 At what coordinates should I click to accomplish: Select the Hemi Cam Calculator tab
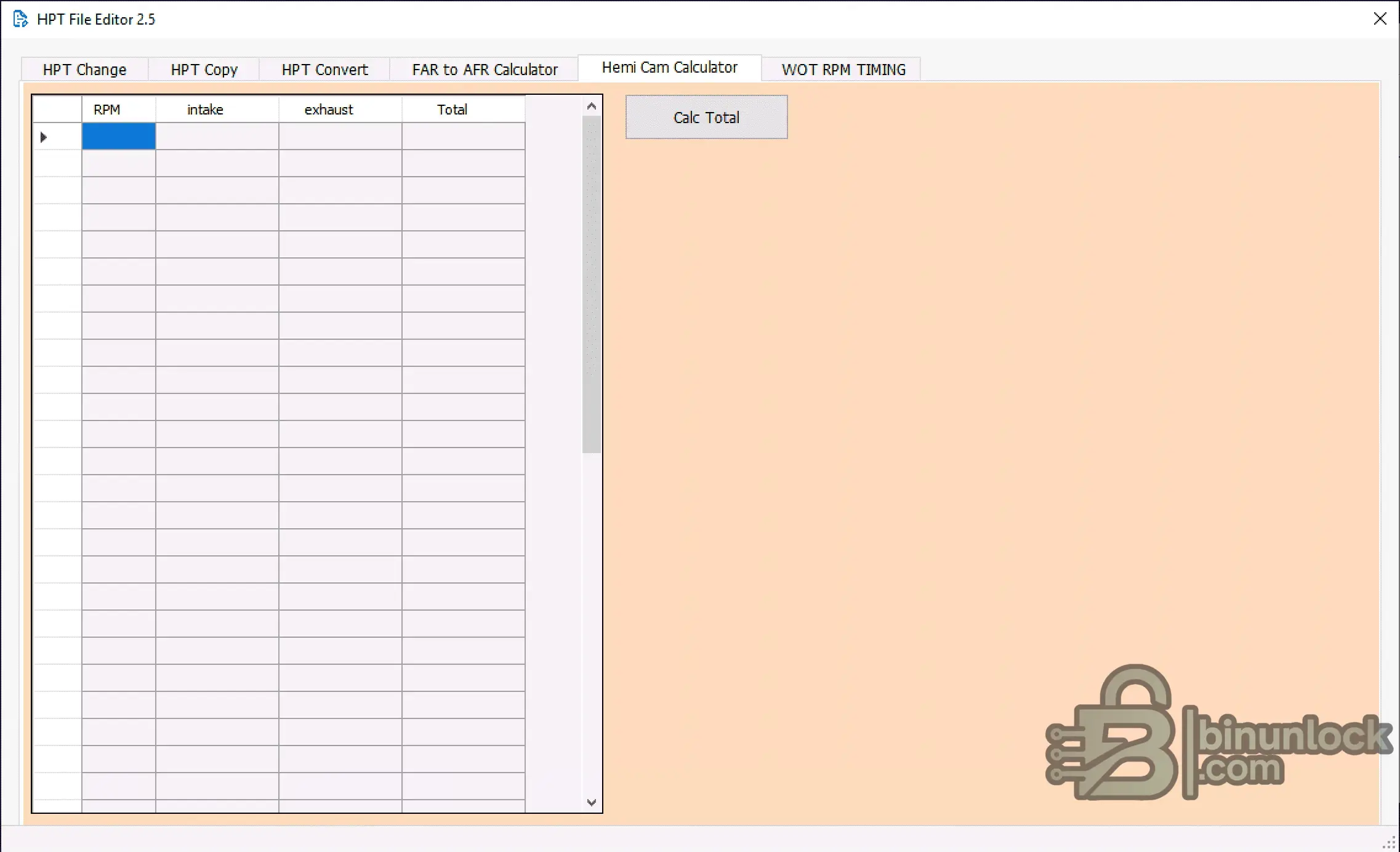[669, 68]
